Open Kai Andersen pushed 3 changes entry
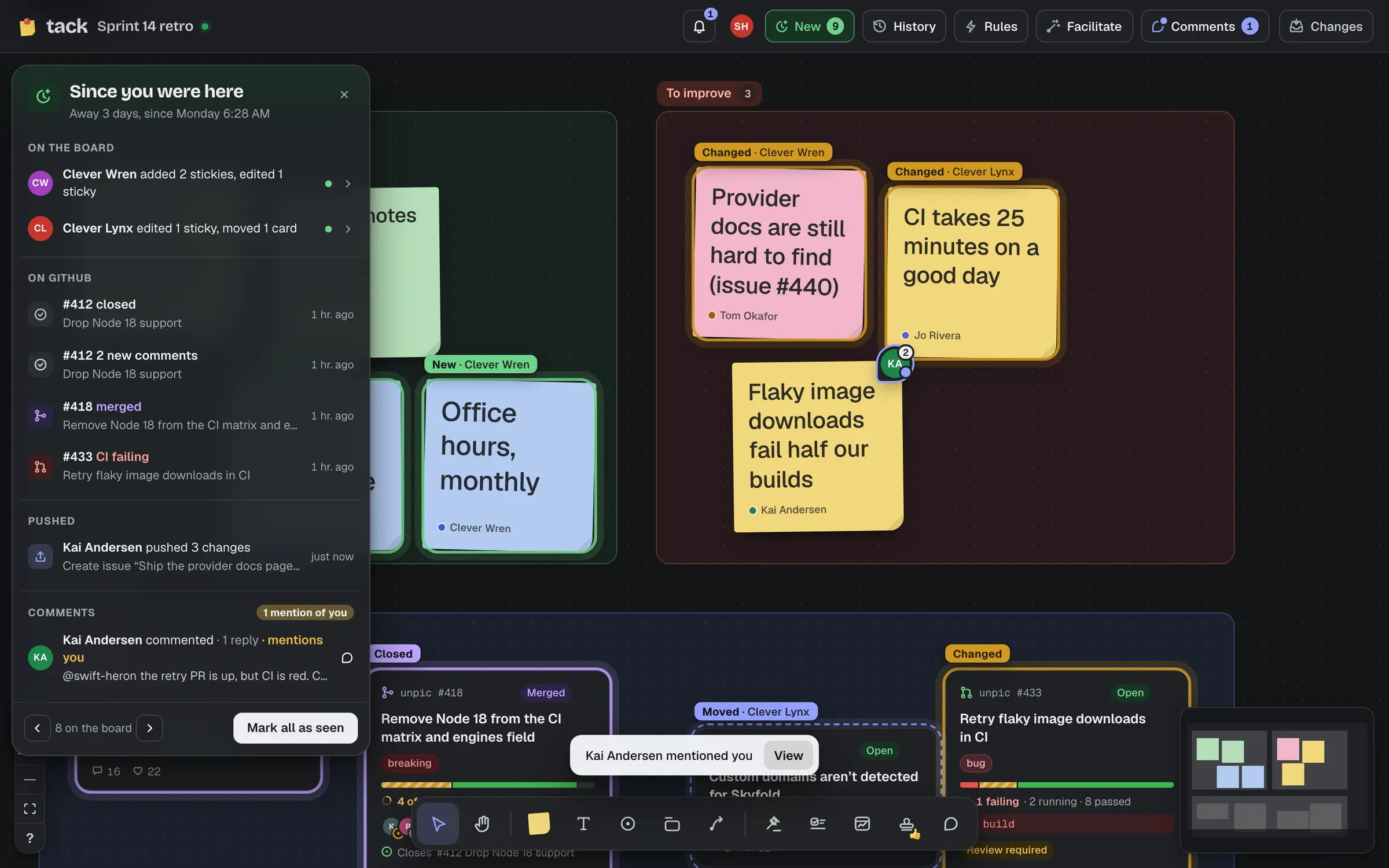Image resolution: width=1389 pixels, height=868 pixels. click(x=191, y=556)
